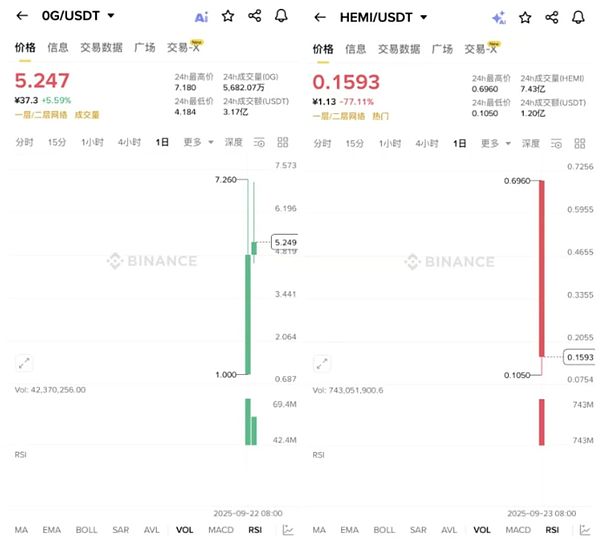Favorite the HEMI/USDT pair with the star

[525, 17]
